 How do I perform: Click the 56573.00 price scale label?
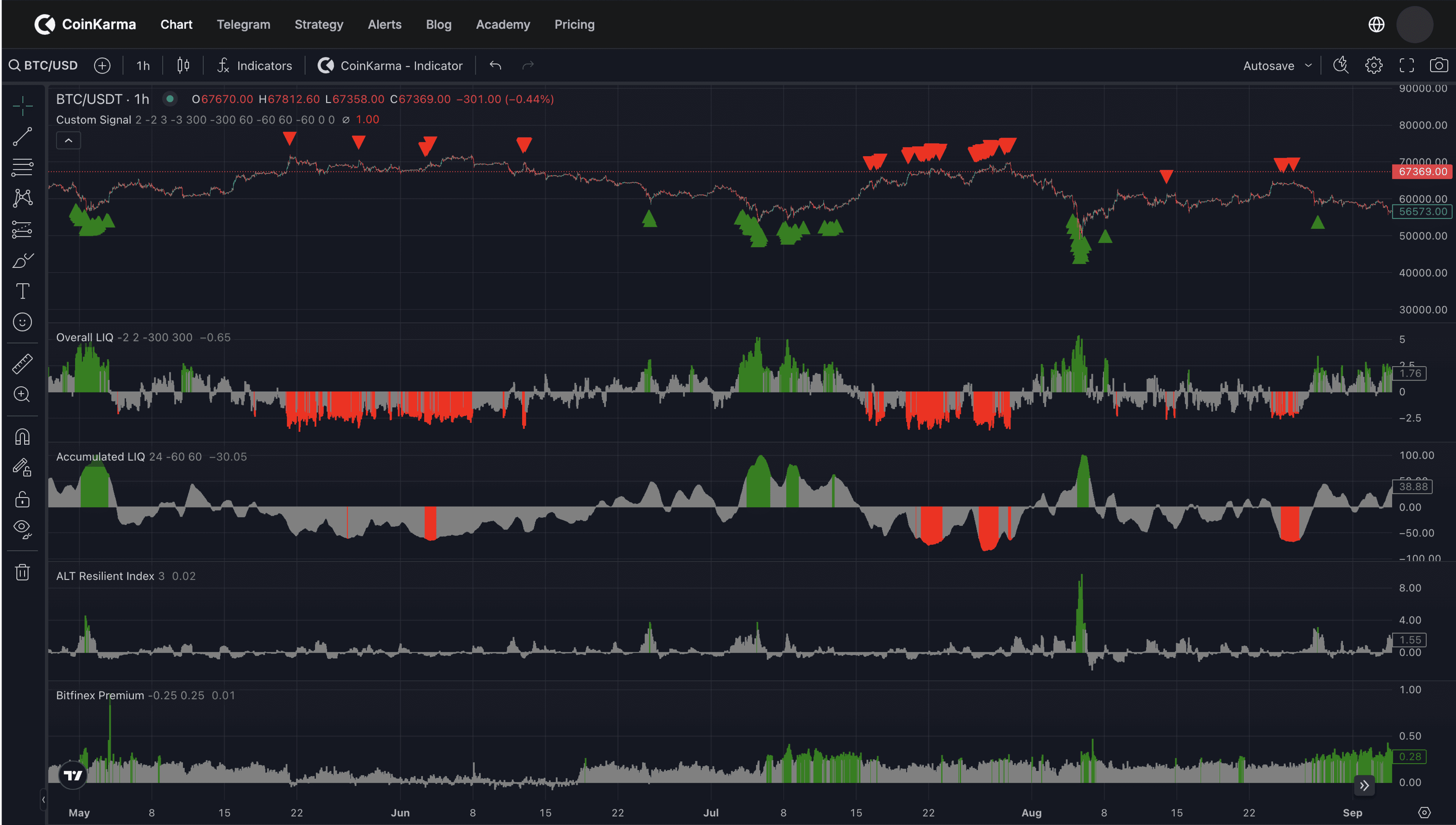tap(1422, 211)
